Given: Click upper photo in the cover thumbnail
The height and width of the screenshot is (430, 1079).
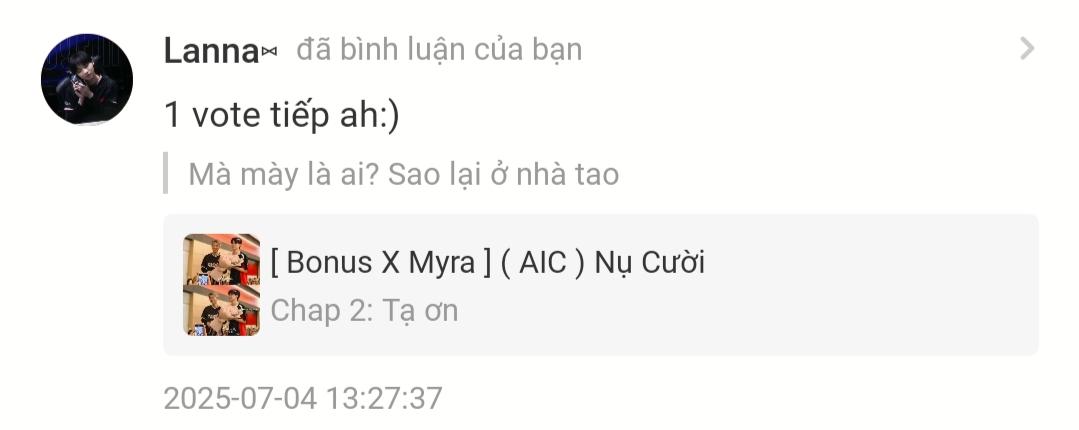Looking at the screenshot, I should 222,259.
